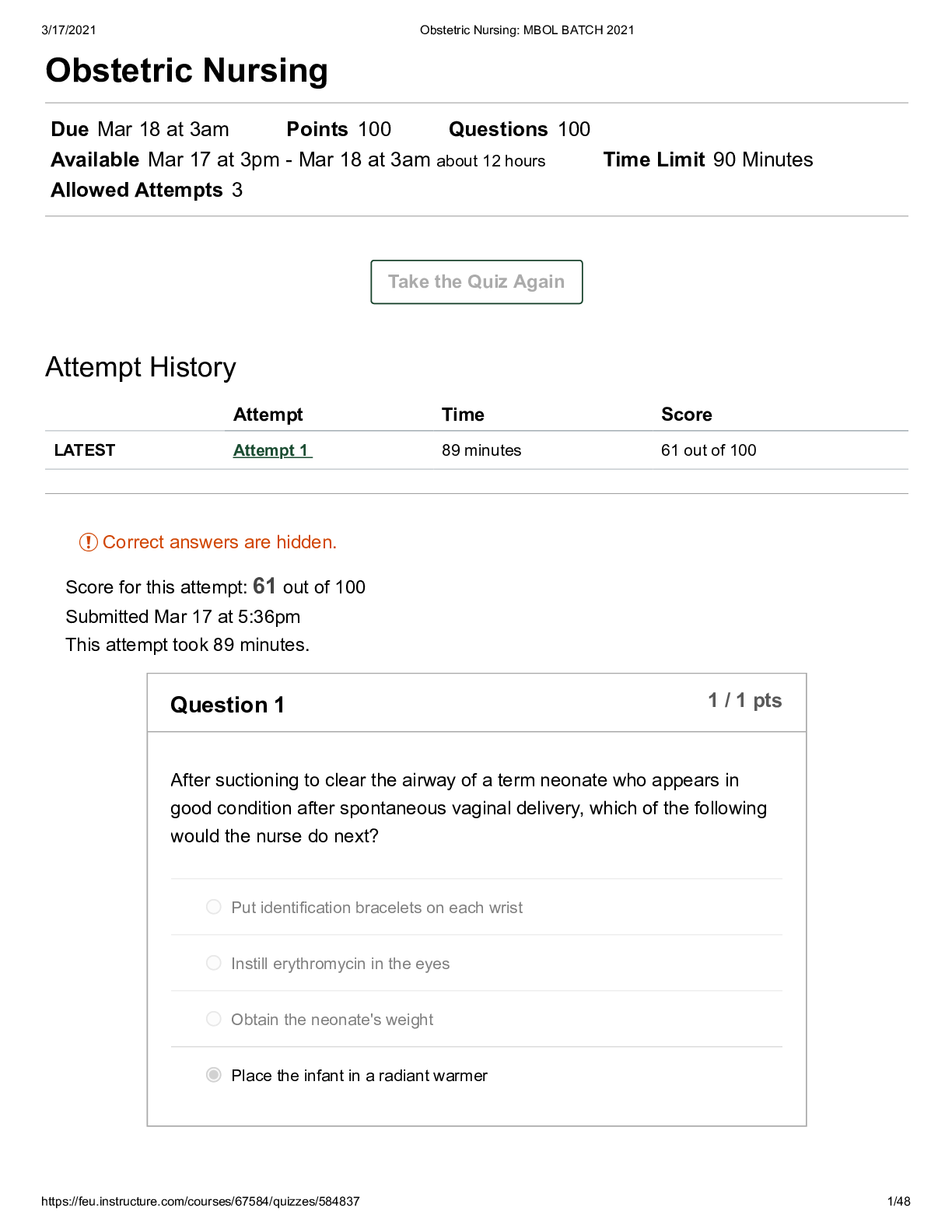Click the Attempt History heading
Image resolution: width=952 pixels, height=1232 pixels.
pyautogui.click(x=141, y=367)
